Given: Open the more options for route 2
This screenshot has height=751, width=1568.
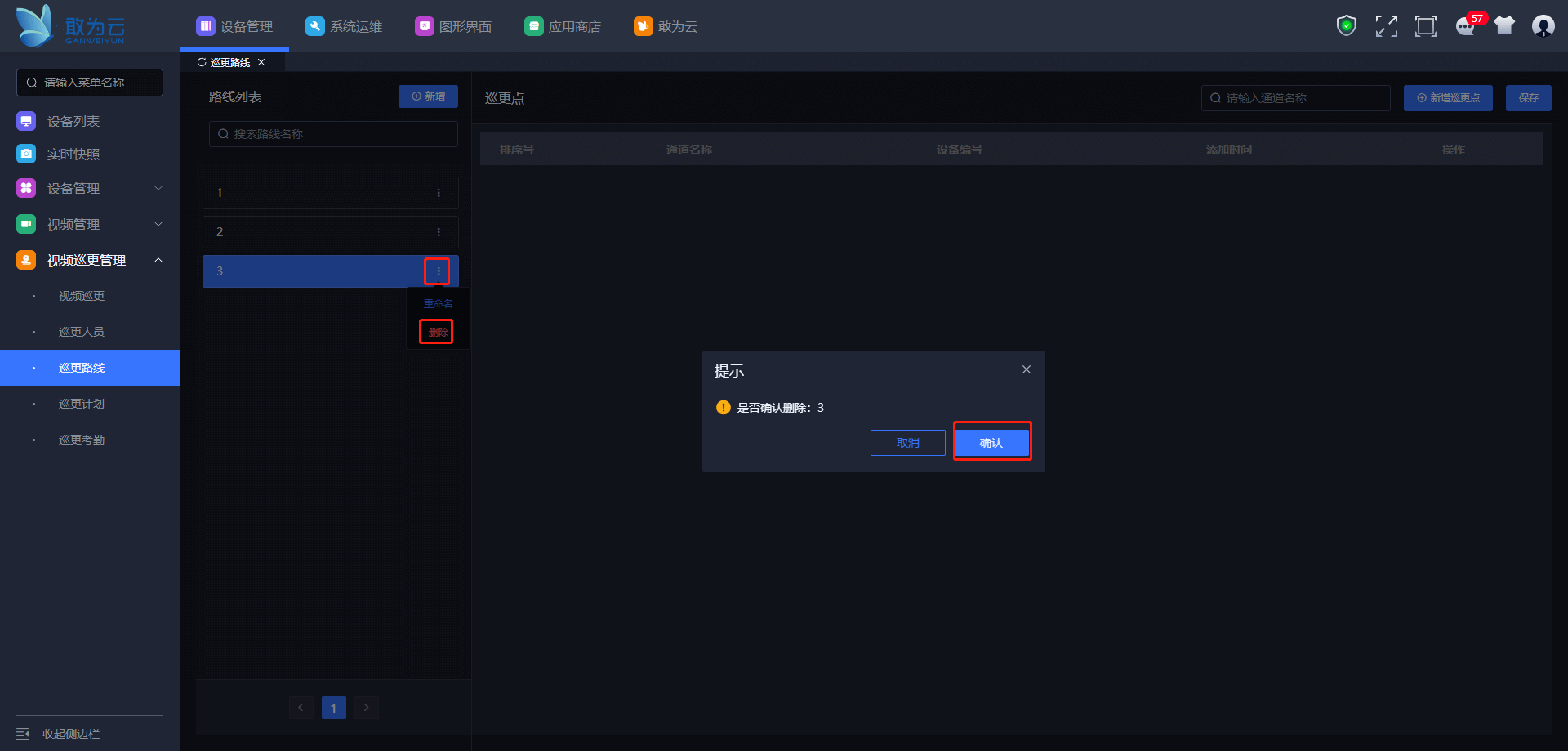Looking at the screenshot, I should tap(439, 232).
